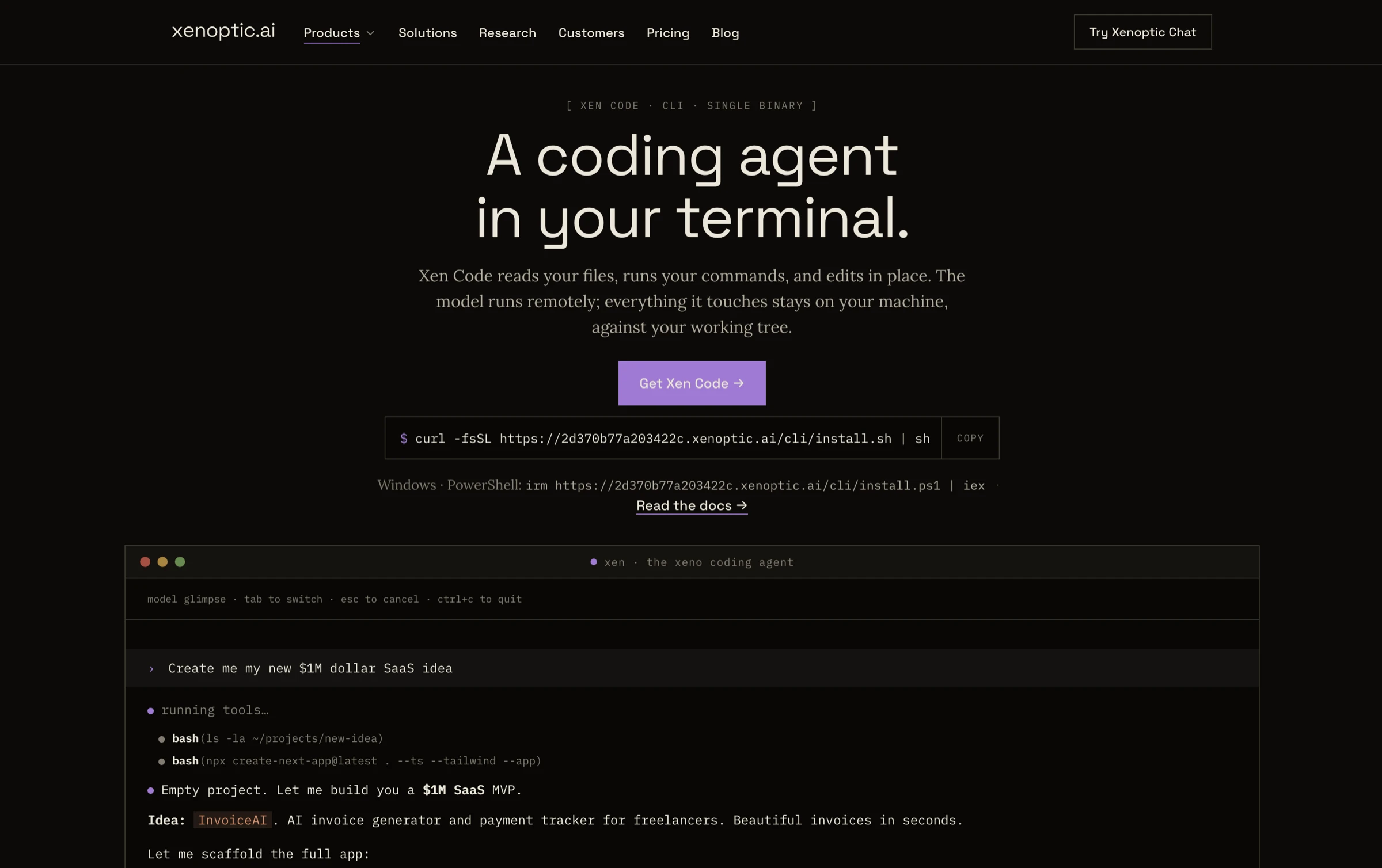Copy the curl install command
1382x868 pixels.
click(x=970, y=438)
